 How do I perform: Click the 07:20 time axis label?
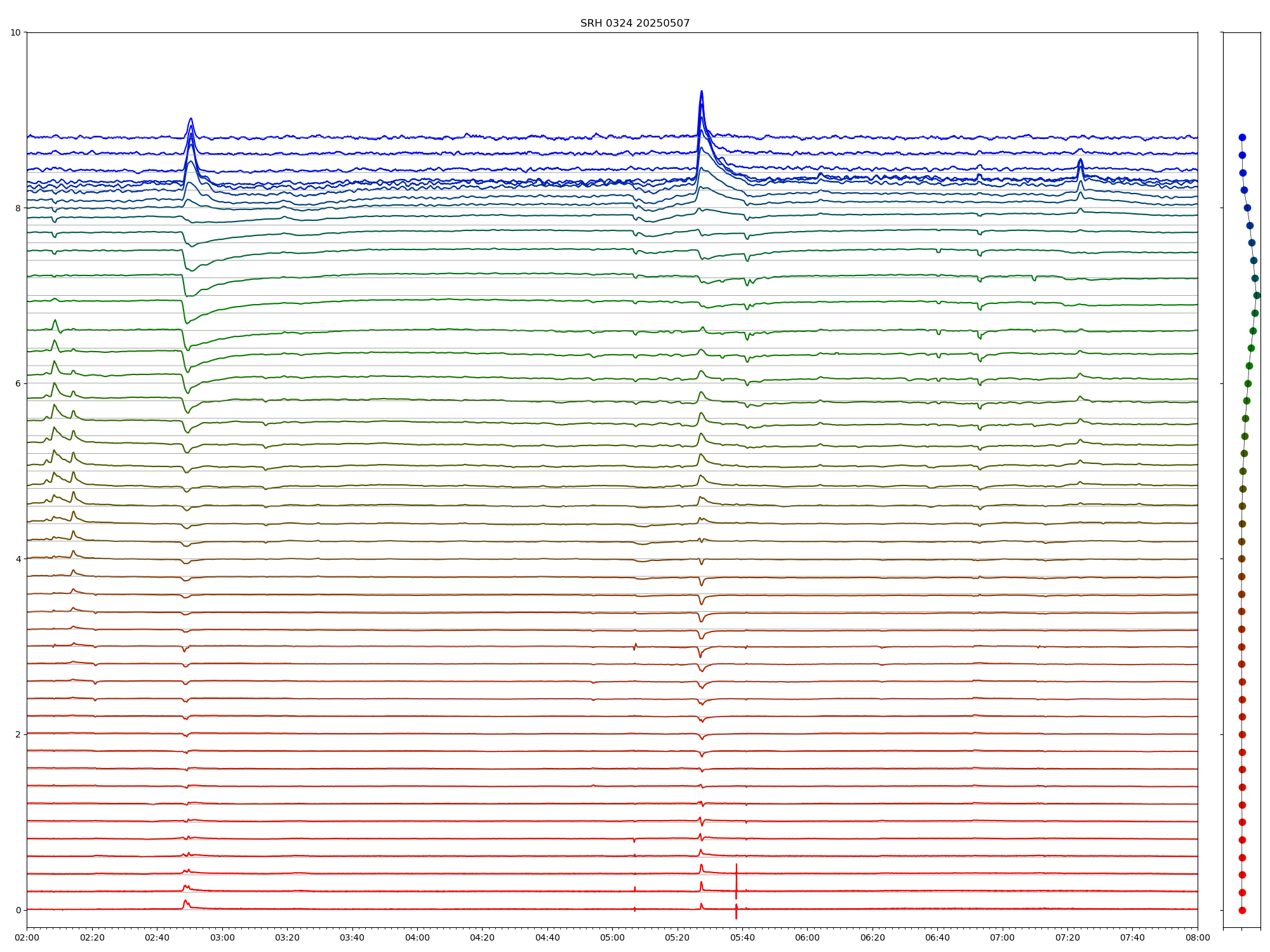point(1067,938)
